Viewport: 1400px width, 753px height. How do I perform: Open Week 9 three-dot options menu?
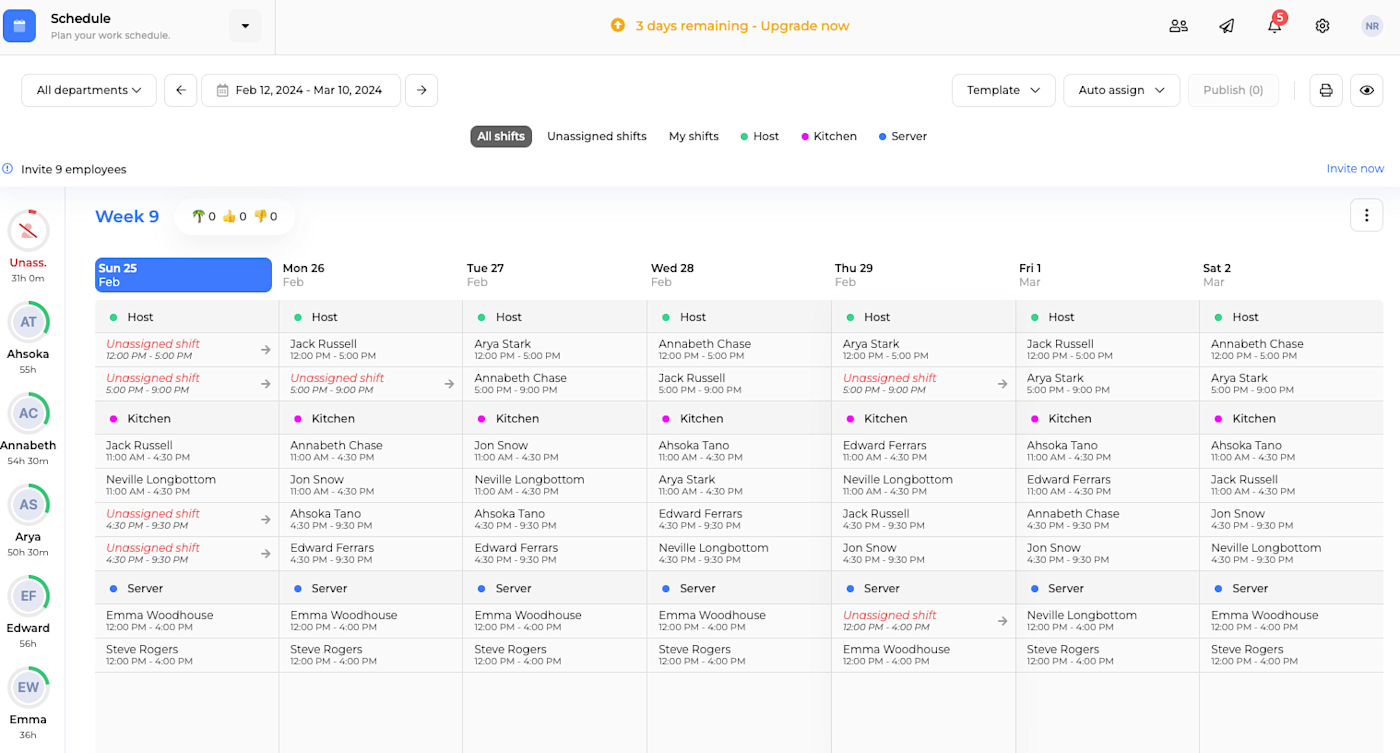point(1366,215)
